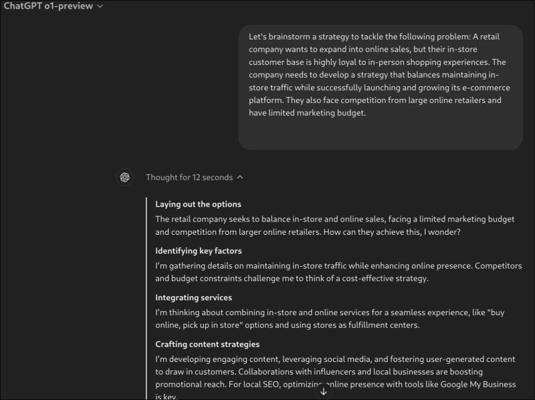Screen dimensions: 535x400
Task: Click the paragraph beginning The retail company seeks
Action: pyautogui.click(x=335, y=226)
